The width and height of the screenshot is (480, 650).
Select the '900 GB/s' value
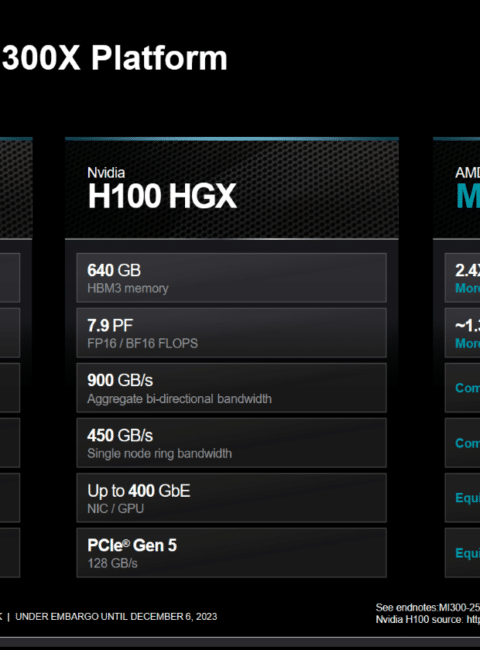(x=120, y=380)
